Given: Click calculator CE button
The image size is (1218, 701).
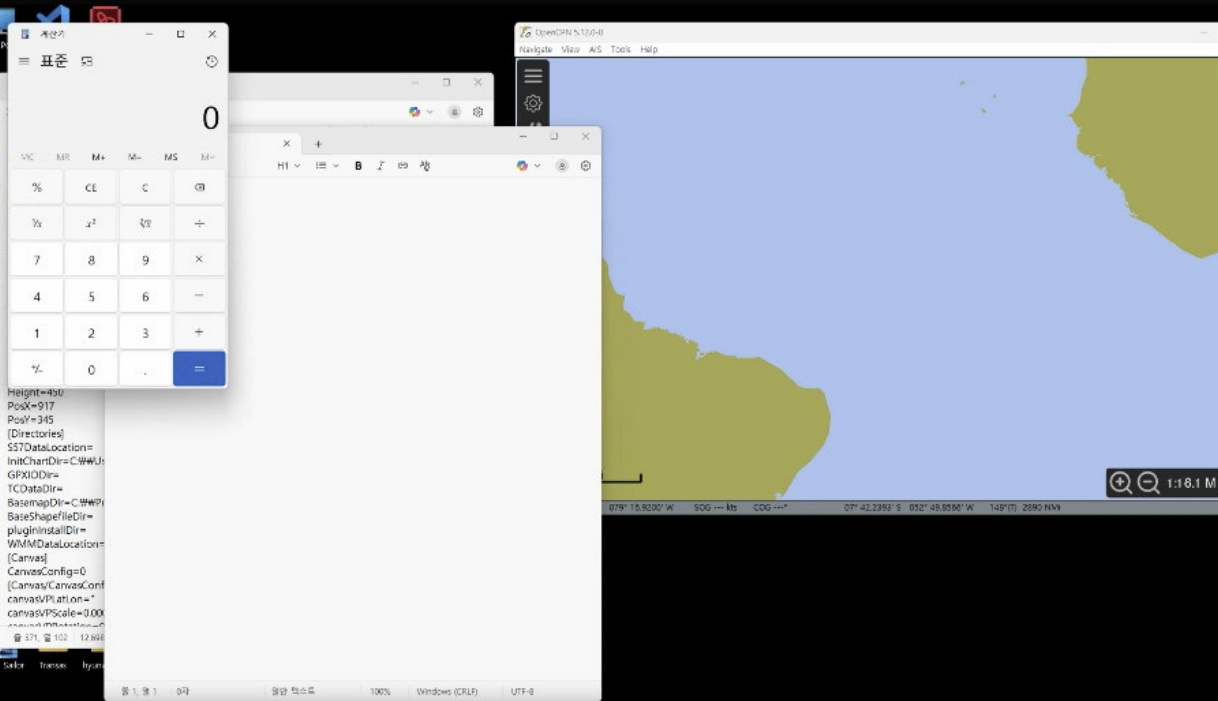Looking at the screenshot, I should pos(91,187).
